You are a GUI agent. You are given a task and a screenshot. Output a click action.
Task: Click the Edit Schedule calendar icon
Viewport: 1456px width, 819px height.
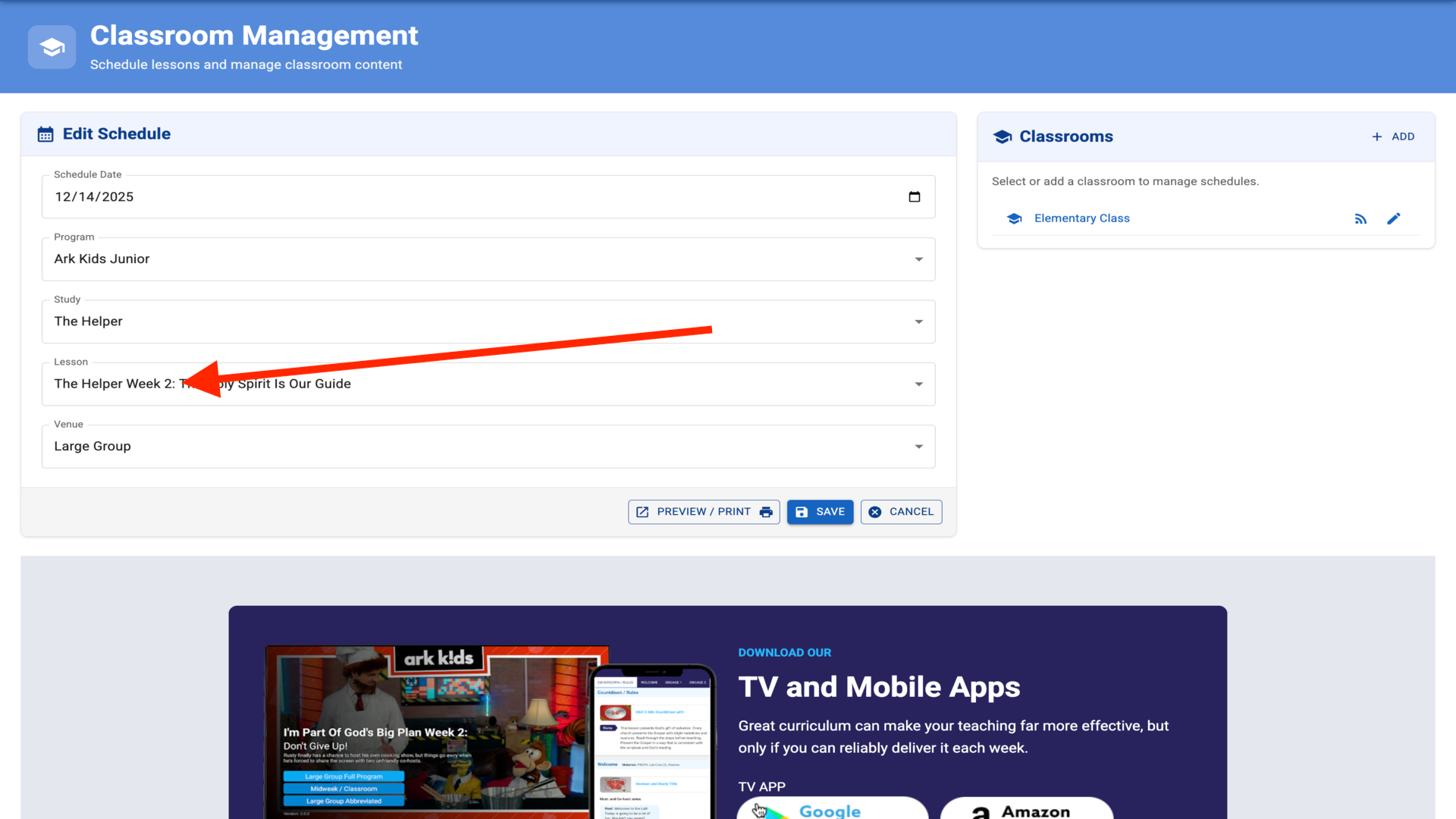[x=45, y=134]
